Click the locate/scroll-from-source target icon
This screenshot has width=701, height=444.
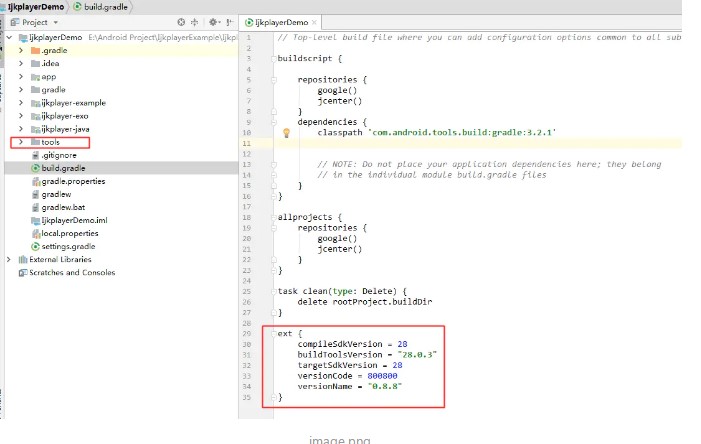181,21
